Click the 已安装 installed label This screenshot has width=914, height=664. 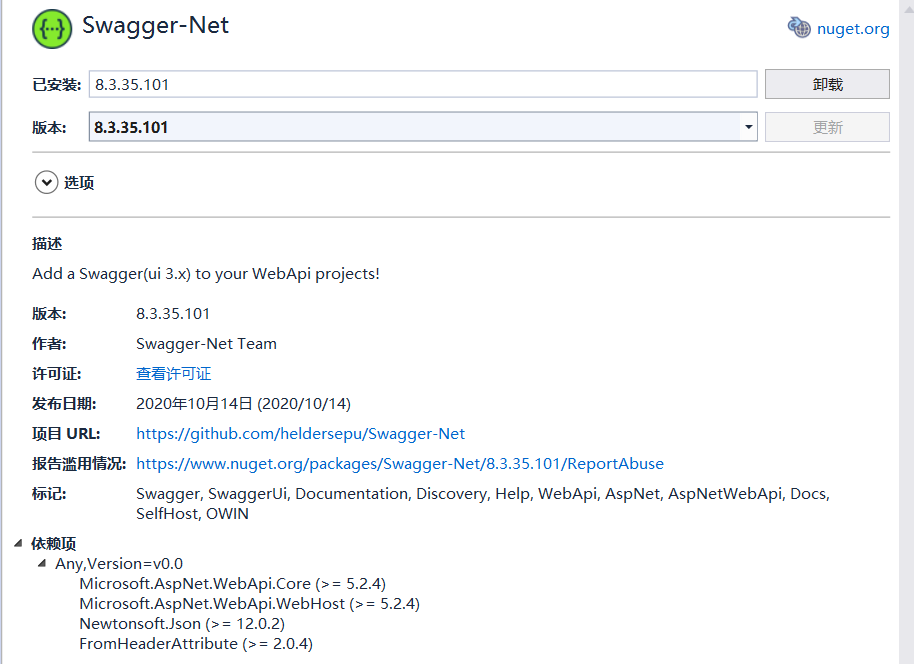pyautogui.click(x=56, y=85)
